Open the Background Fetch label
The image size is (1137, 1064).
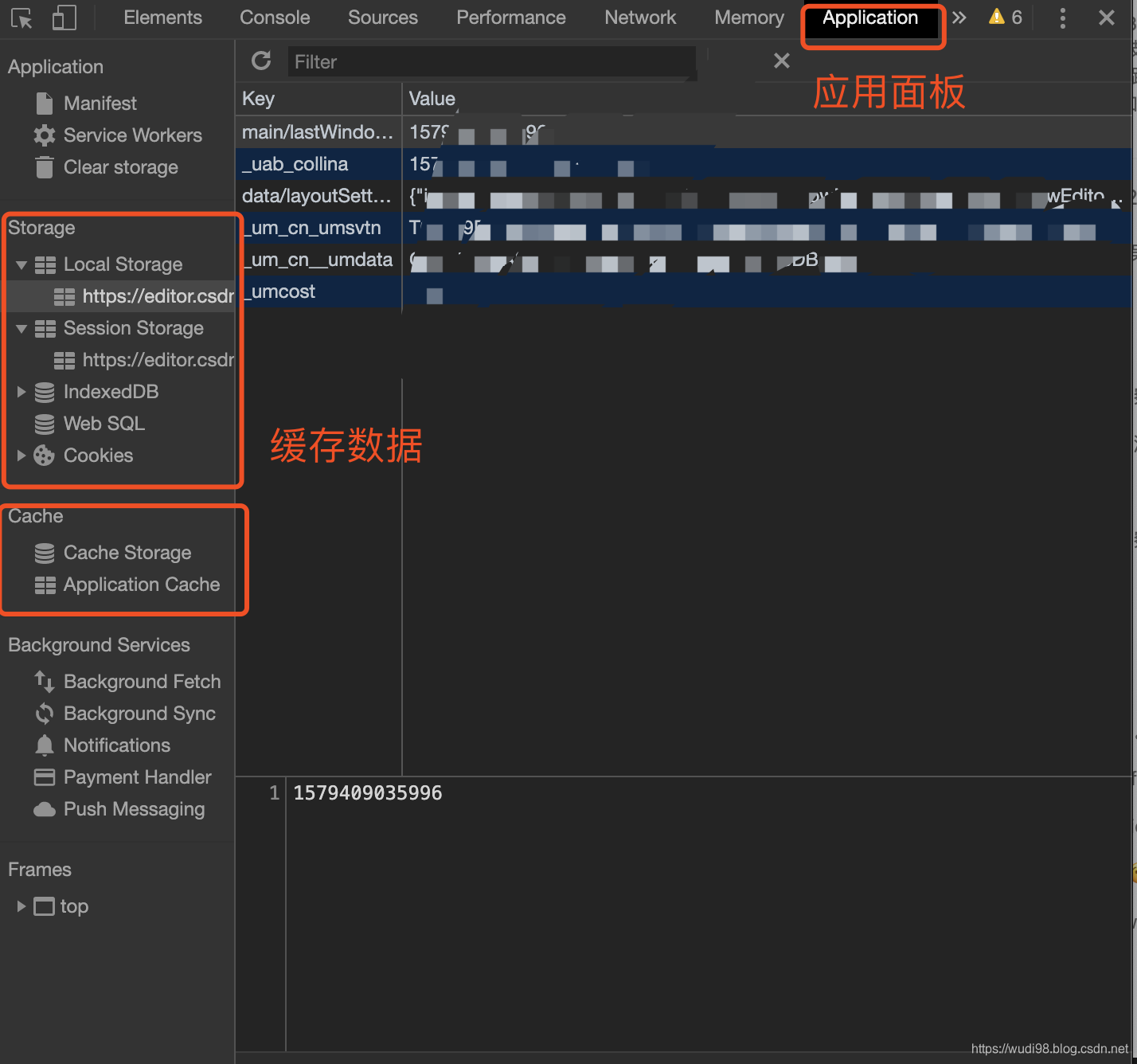143,682
